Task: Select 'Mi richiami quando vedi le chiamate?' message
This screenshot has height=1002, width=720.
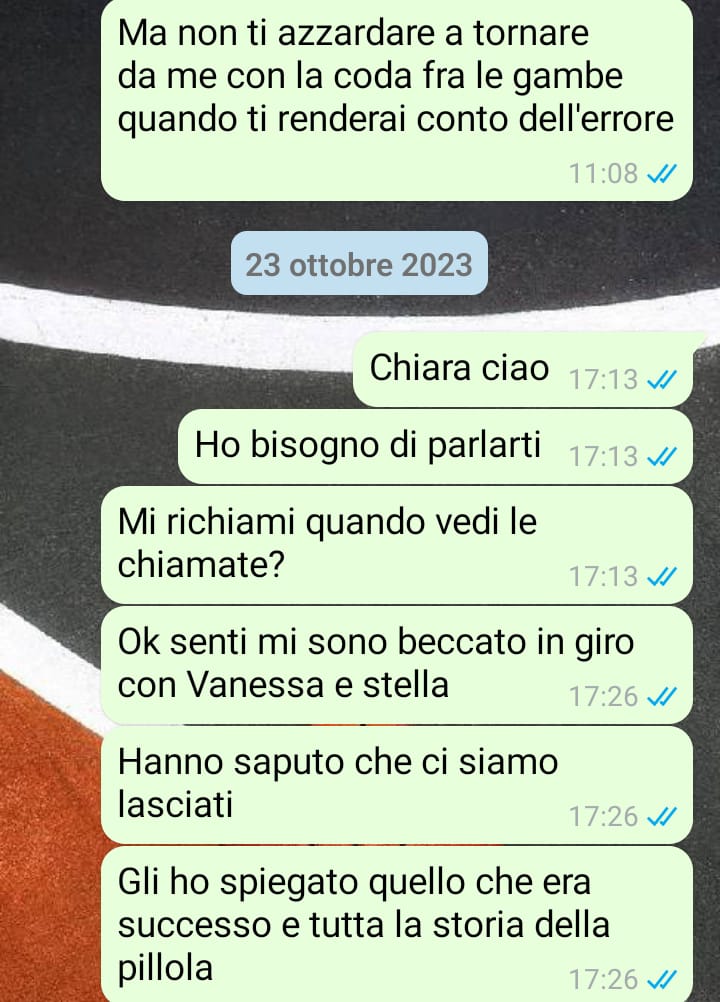Action: tap(397, 545)
